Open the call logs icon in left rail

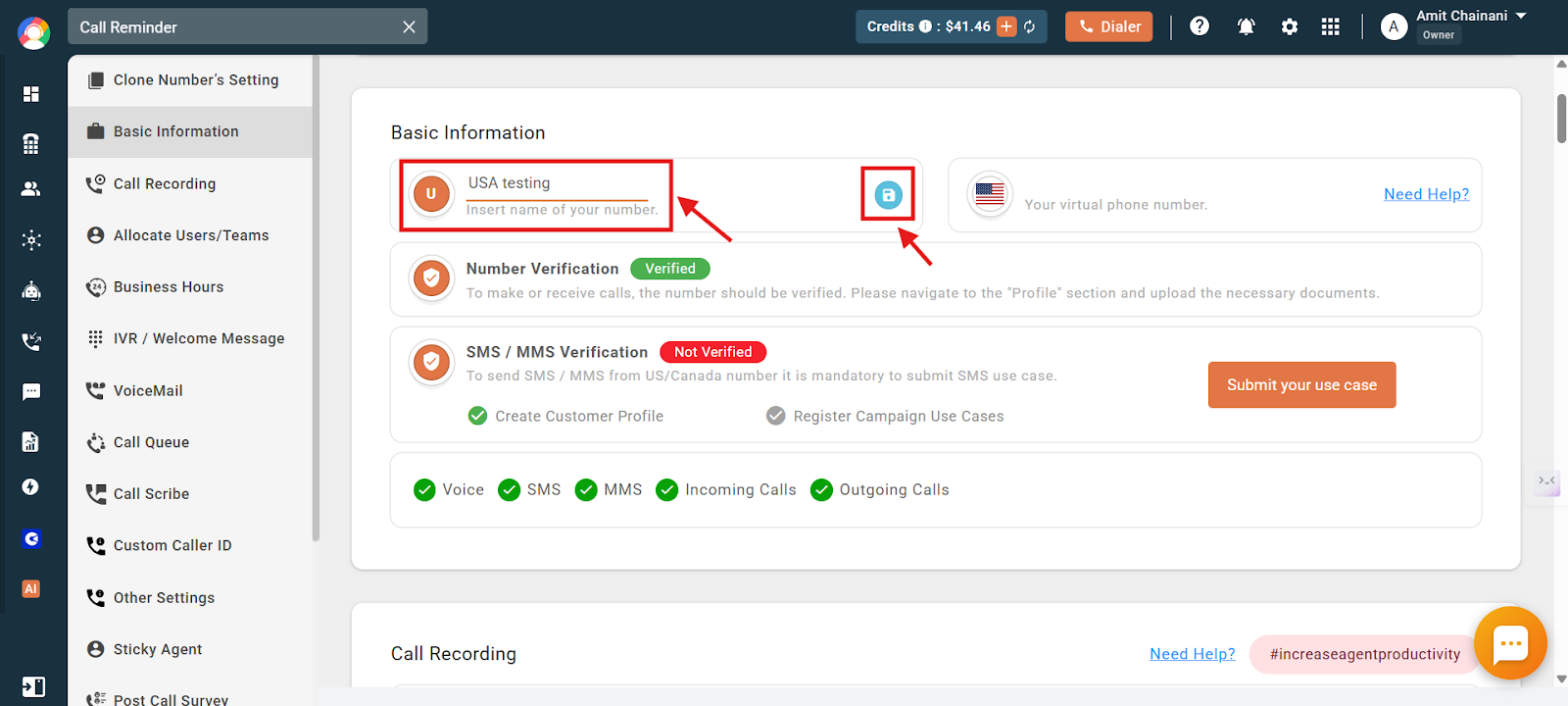click(31, 341)
